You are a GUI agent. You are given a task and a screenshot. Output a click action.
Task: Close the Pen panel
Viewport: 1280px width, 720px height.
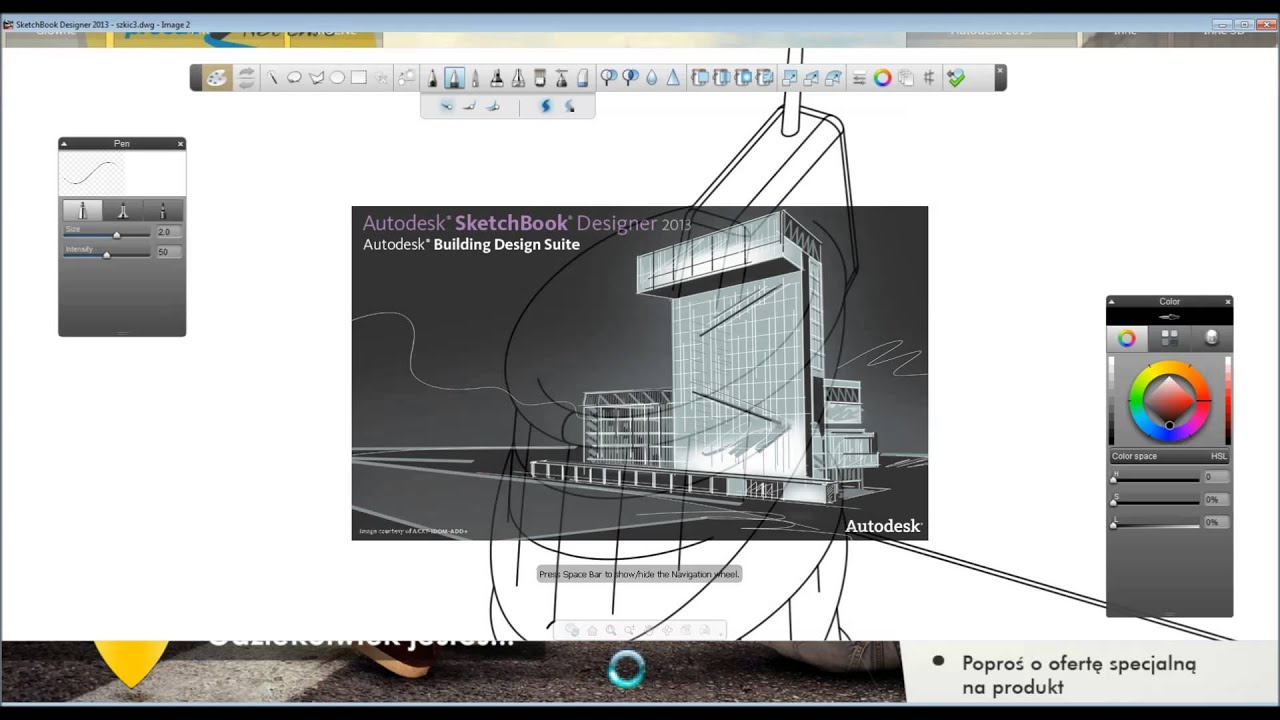(x=180, y=144)
